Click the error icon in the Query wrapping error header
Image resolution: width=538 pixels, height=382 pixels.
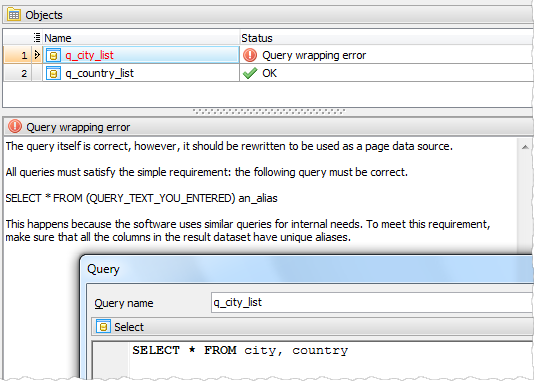(15, 126)
